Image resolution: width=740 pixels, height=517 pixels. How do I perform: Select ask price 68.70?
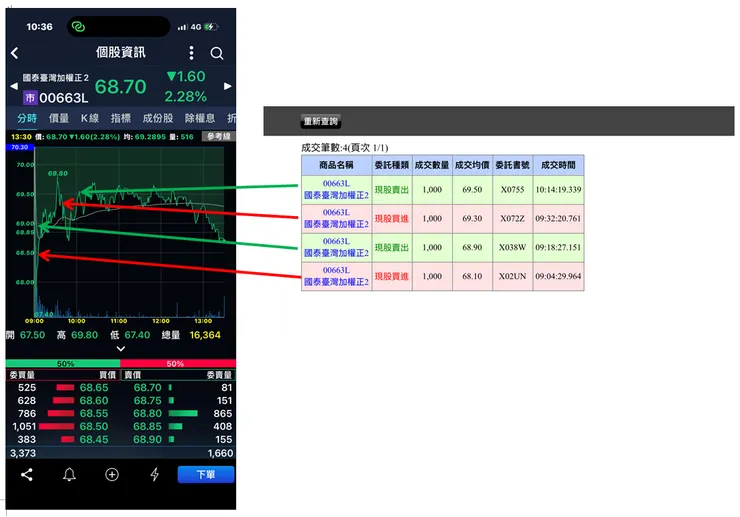[147, 388]
